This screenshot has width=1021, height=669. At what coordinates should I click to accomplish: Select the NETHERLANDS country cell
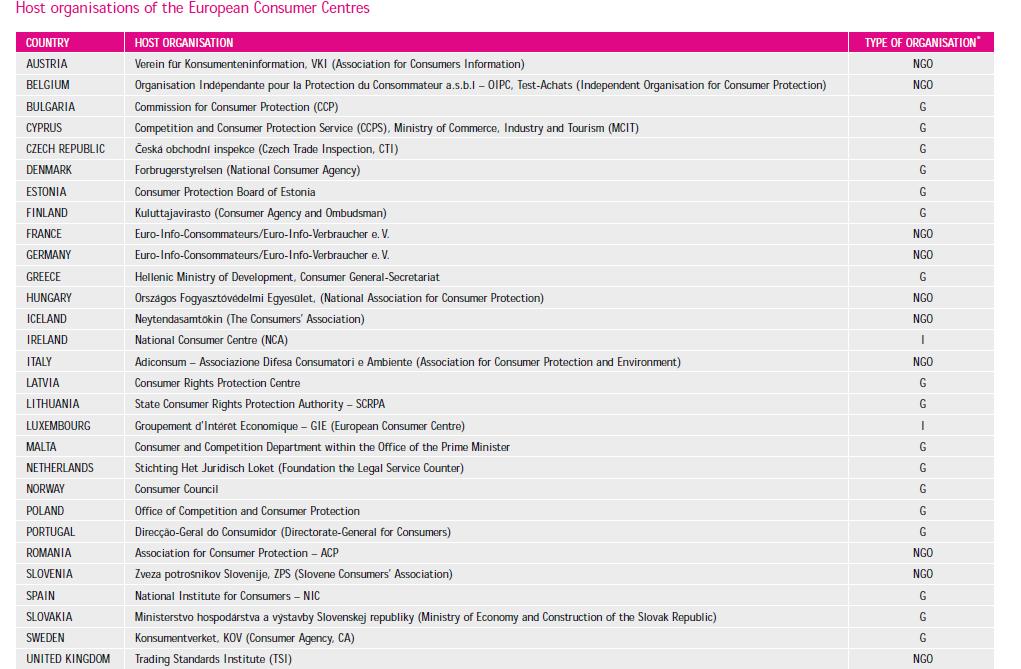tap(70, 468)
